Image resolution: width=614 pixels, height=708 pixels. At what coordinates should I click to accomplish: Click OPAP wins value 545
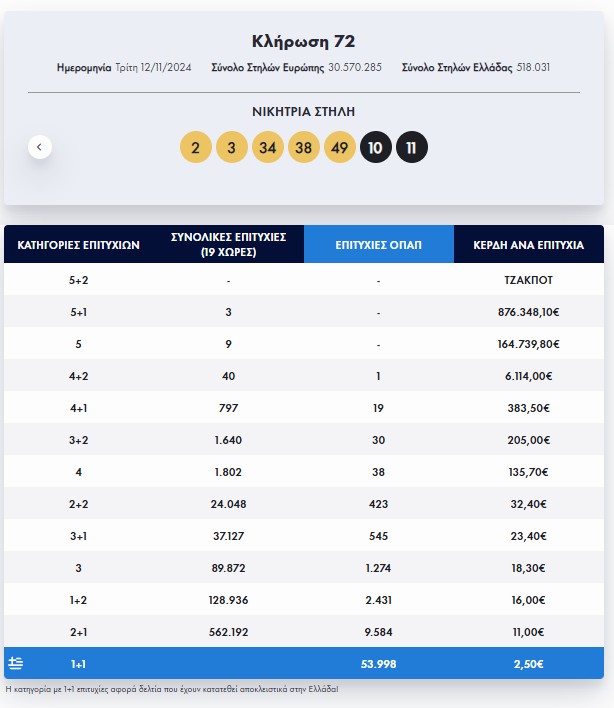pyautogui.click(x=378, y=536)
